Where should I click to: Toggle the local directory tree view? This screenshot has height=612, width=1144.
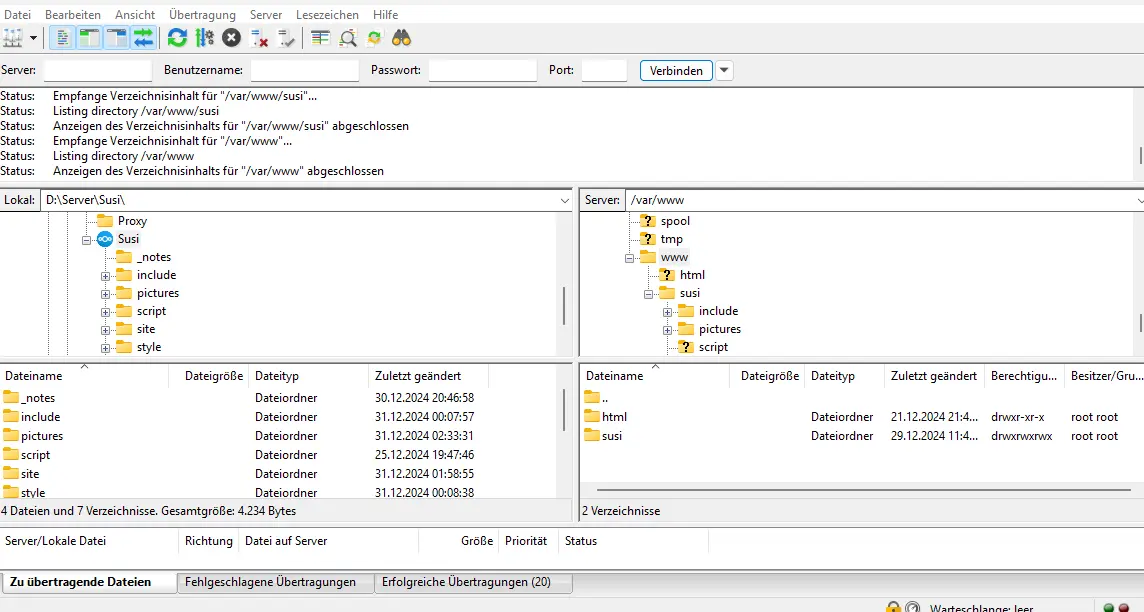(88, 37)
